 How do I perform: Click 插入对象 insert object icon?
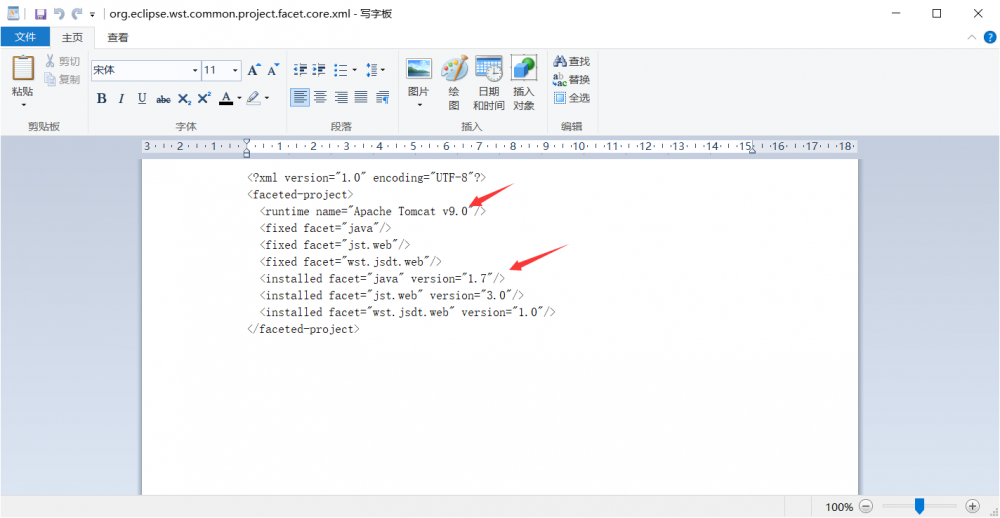pyautogui.click(x=524, y=83)
